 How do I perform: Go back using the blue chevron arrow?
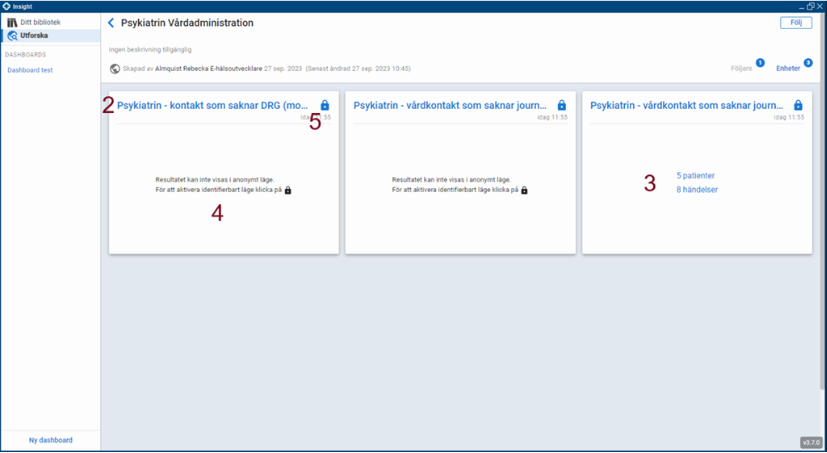111,23
